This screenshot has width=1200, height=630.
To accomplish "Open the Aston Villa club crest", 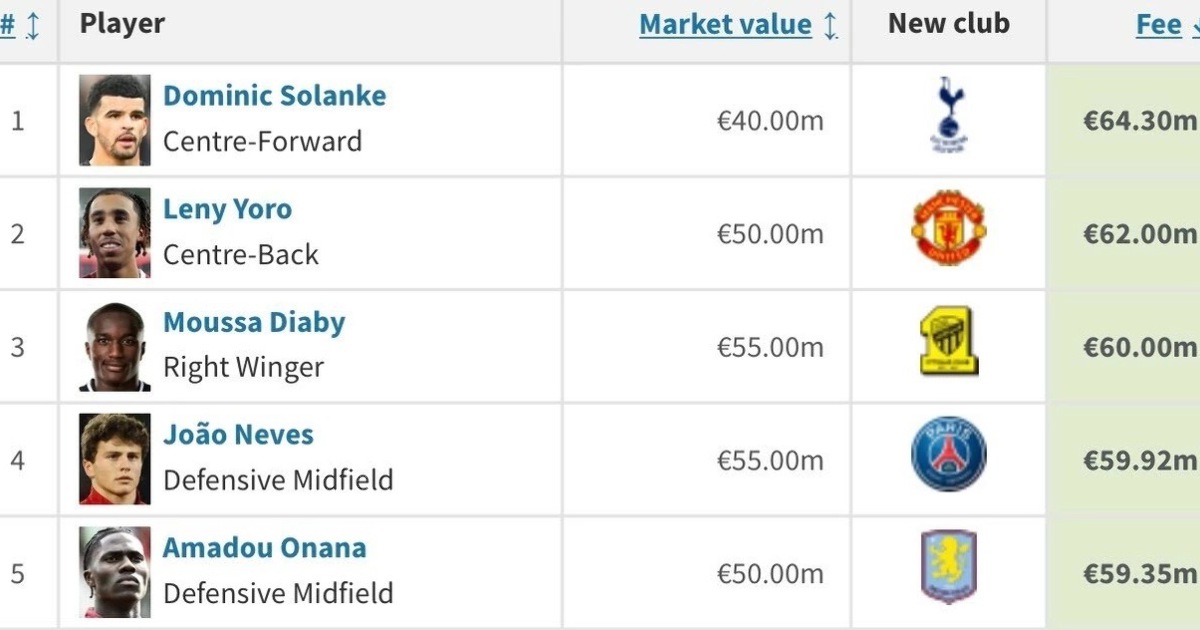I will pyautogui.click(x=948, y=567).
